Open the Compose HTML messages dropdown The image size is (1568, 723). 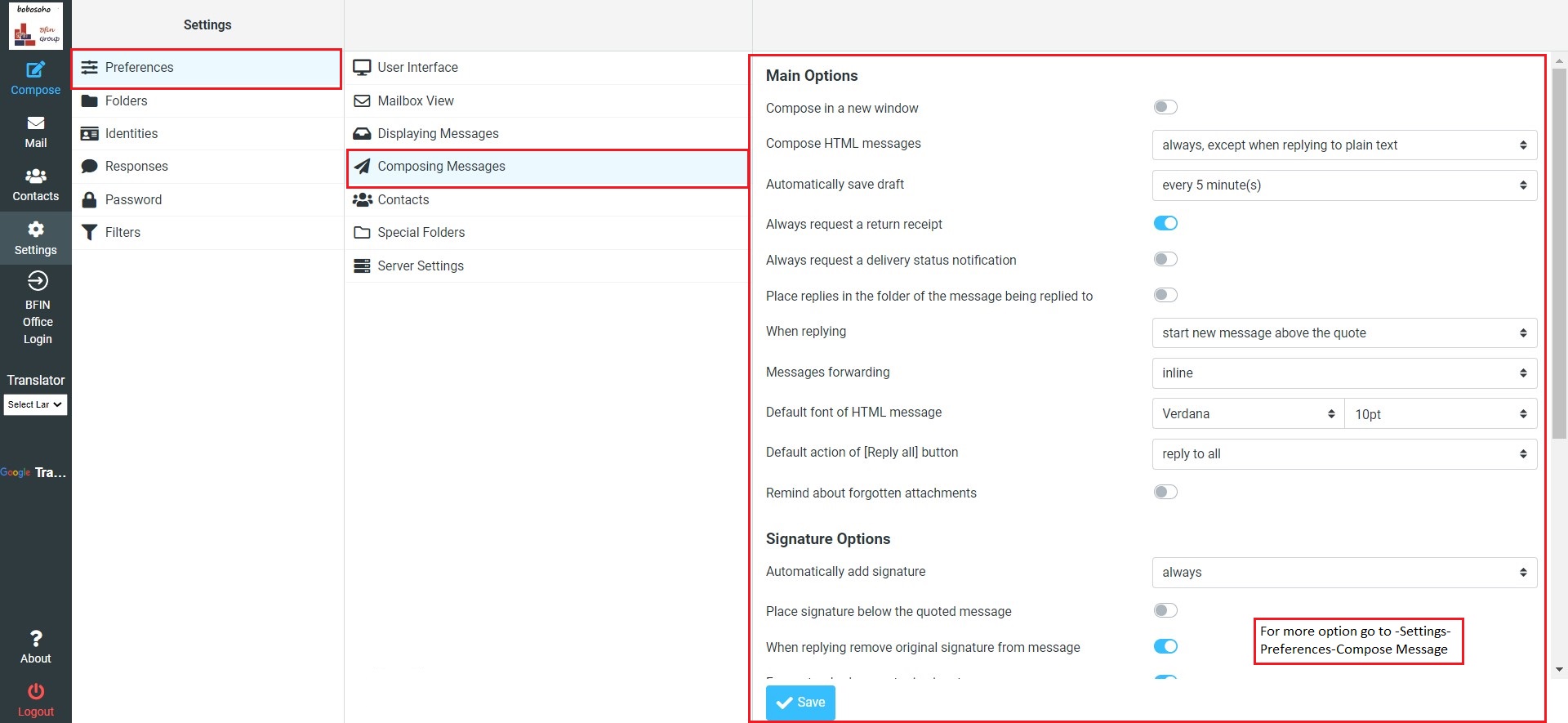[1343, 145]
